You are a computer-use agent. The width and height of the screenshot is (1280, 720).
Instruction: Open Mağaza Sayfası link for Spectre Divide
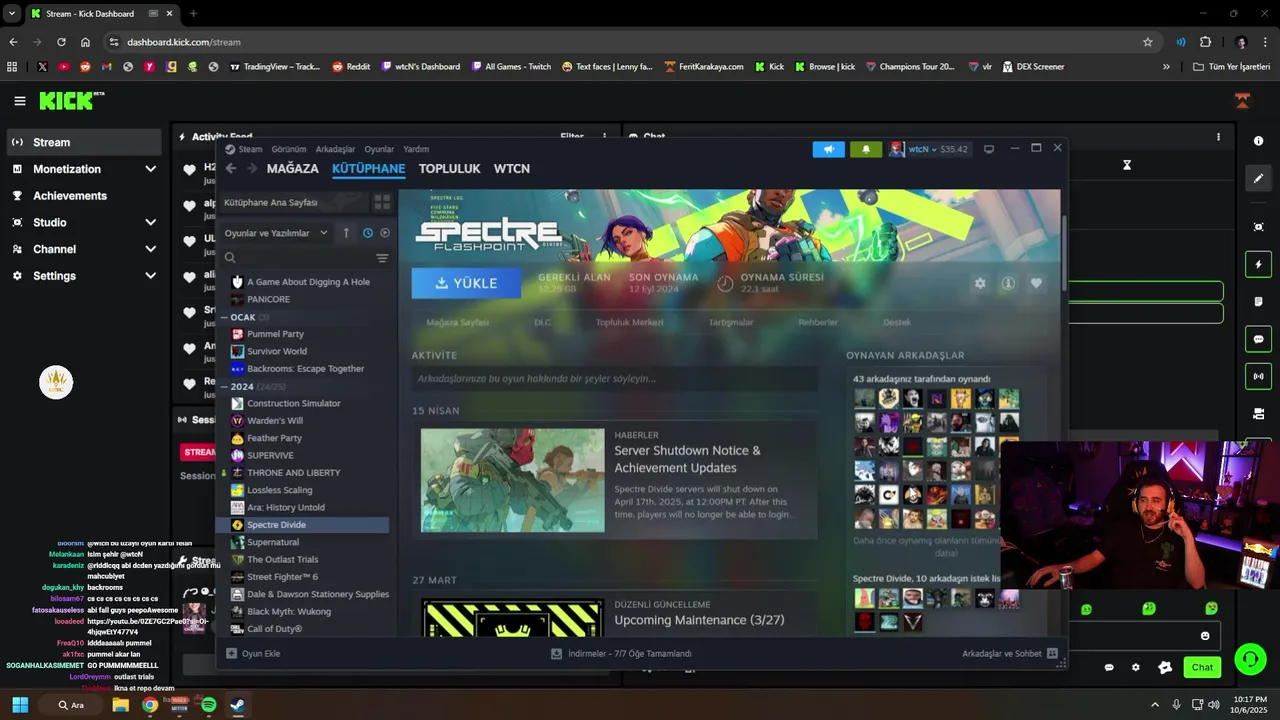point(458,322)
